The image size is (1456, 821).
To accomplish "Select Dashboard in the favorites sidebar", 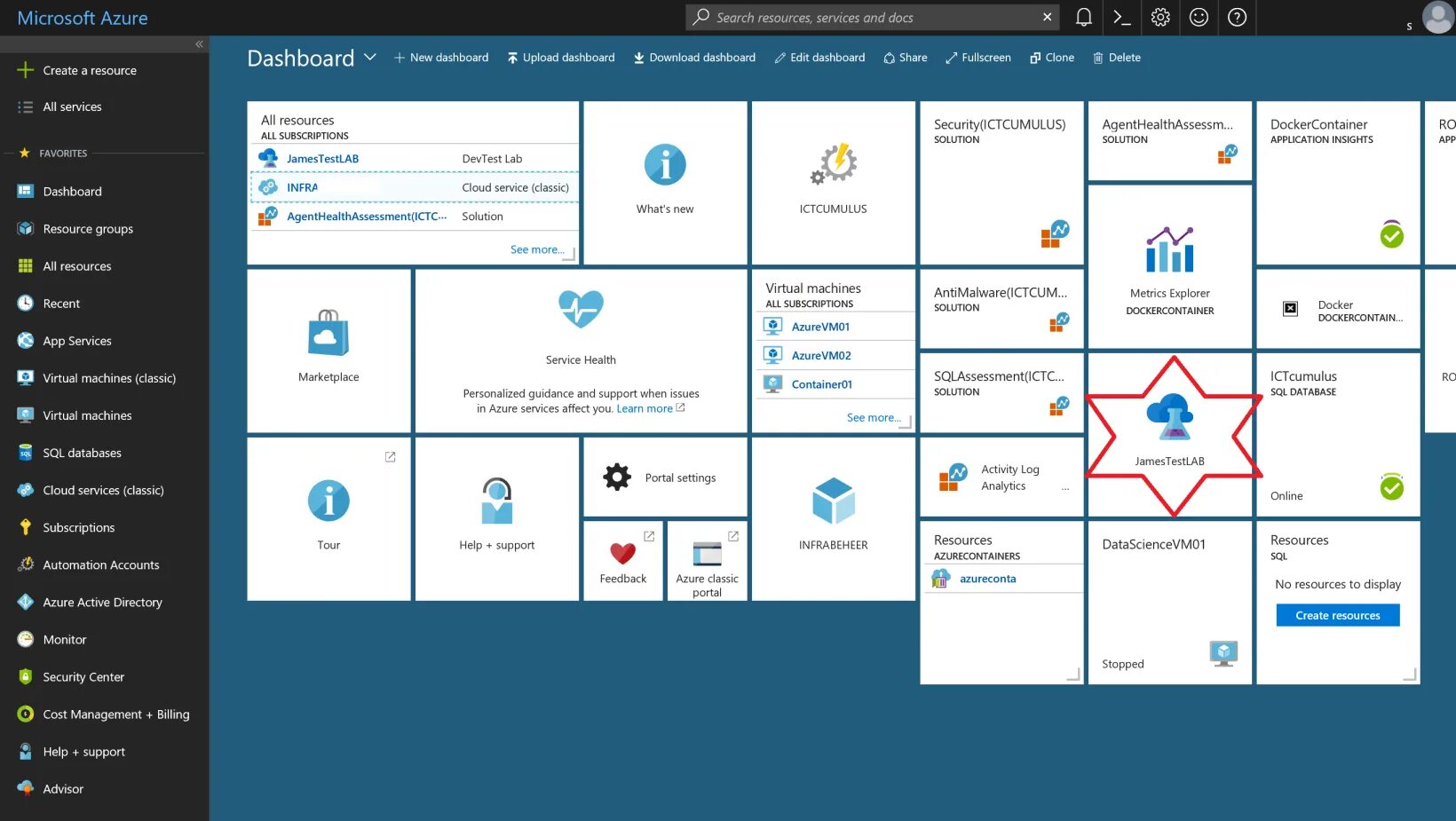I will [72, 192].
